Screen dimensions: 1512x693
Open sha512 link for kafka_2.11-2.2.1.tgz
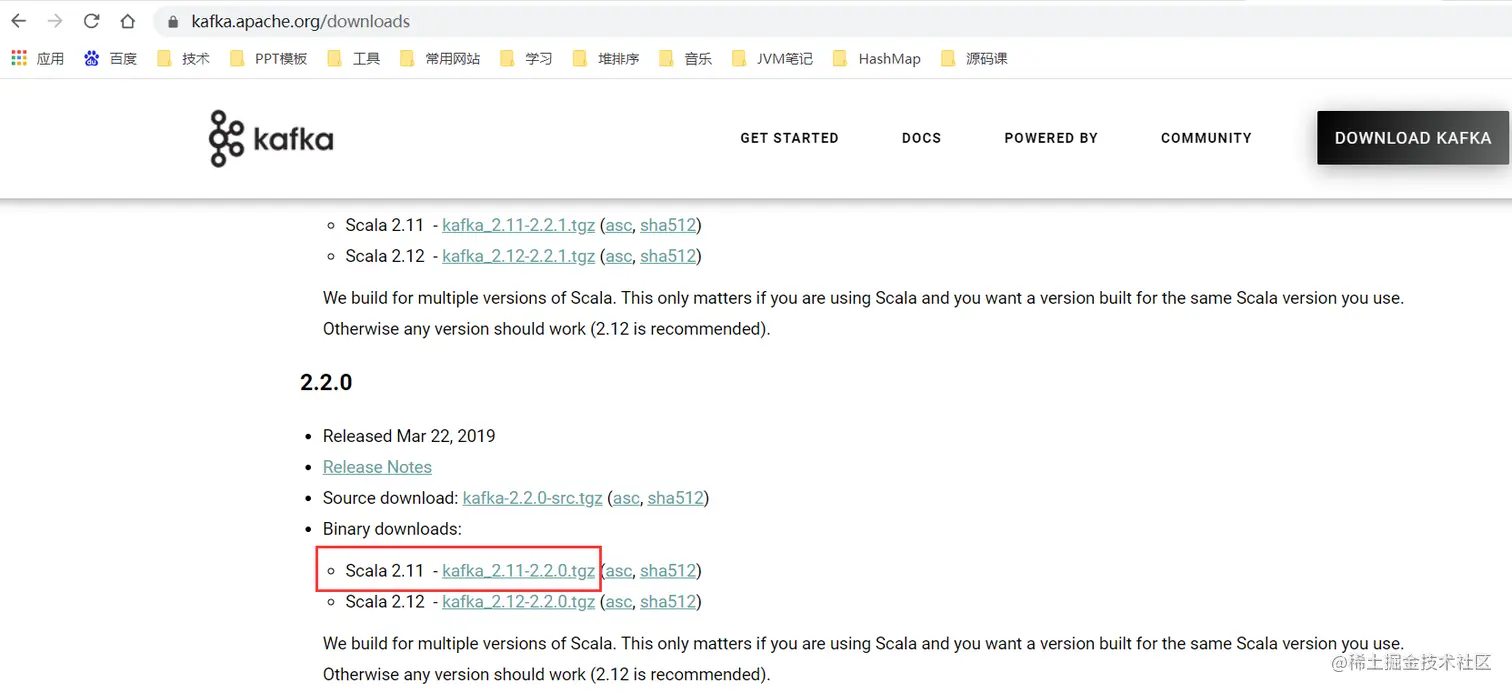pos(668,225)
